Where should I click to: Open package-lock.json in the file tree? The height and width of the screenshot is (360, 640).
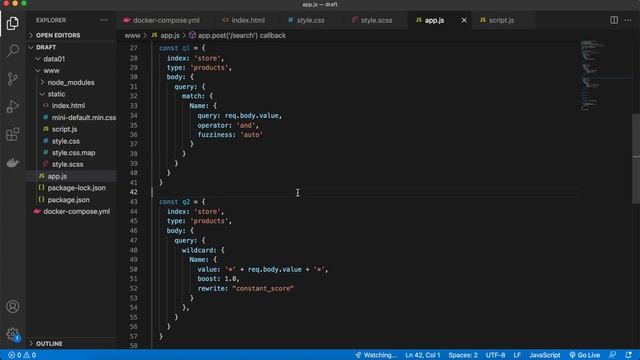71,188
